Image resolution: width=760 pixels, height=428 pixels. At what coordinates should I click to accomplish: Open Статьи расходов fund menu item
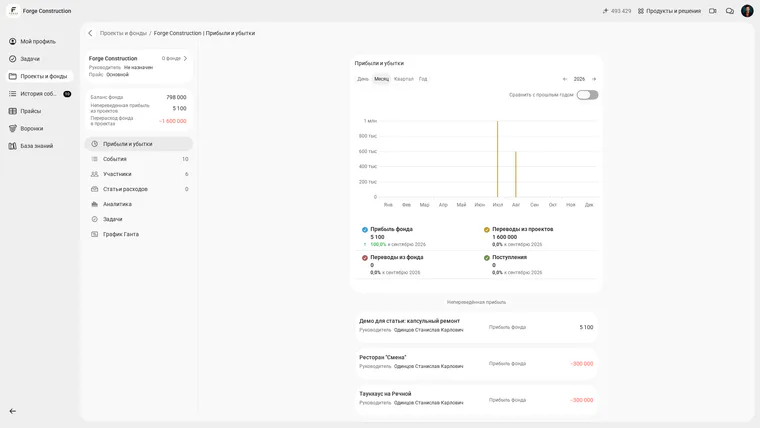139,189
